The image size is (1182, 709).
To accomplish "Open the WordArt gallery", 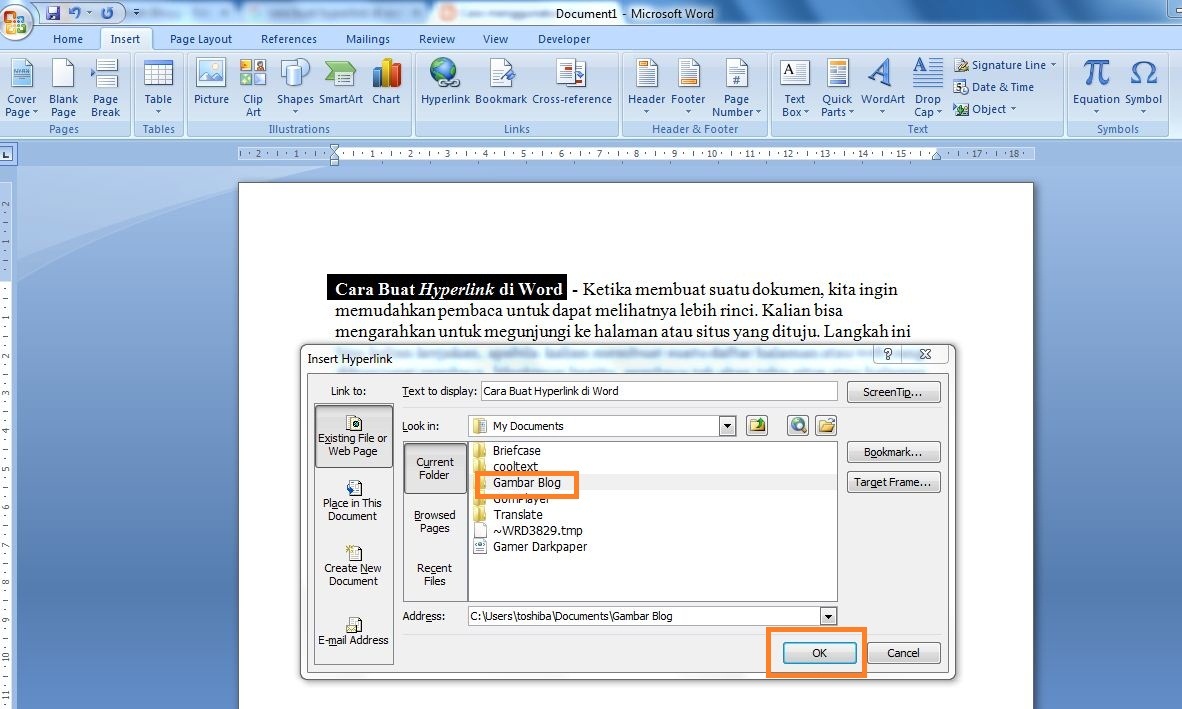I will [883, 87].
